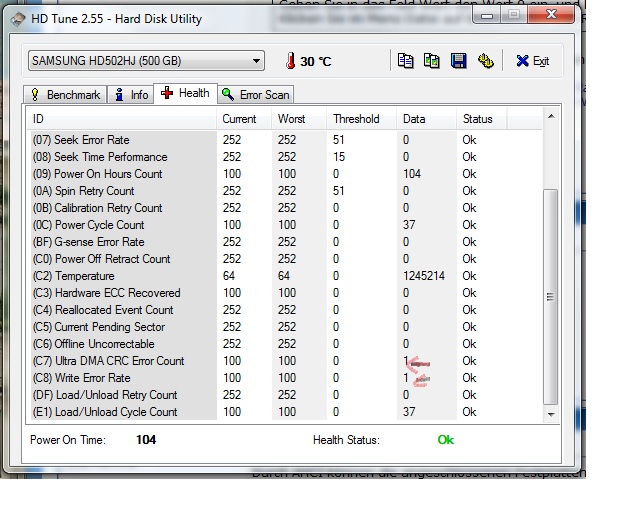Image resolution: width=639 pixels, height=527 pixels.
Task: Click the Power On Hours data value 104
Action: [412, 174]
